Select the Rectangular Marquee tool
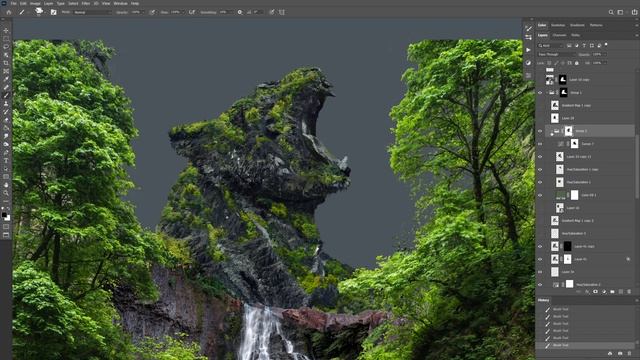Viewport: 640px width, 360px height. click(x=6, y=39)
